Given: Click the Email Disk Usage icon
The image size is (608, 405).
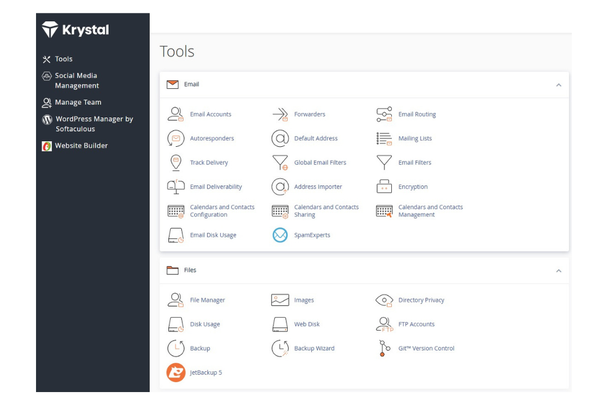Looking at the screenshot, I should click(176, 235).
